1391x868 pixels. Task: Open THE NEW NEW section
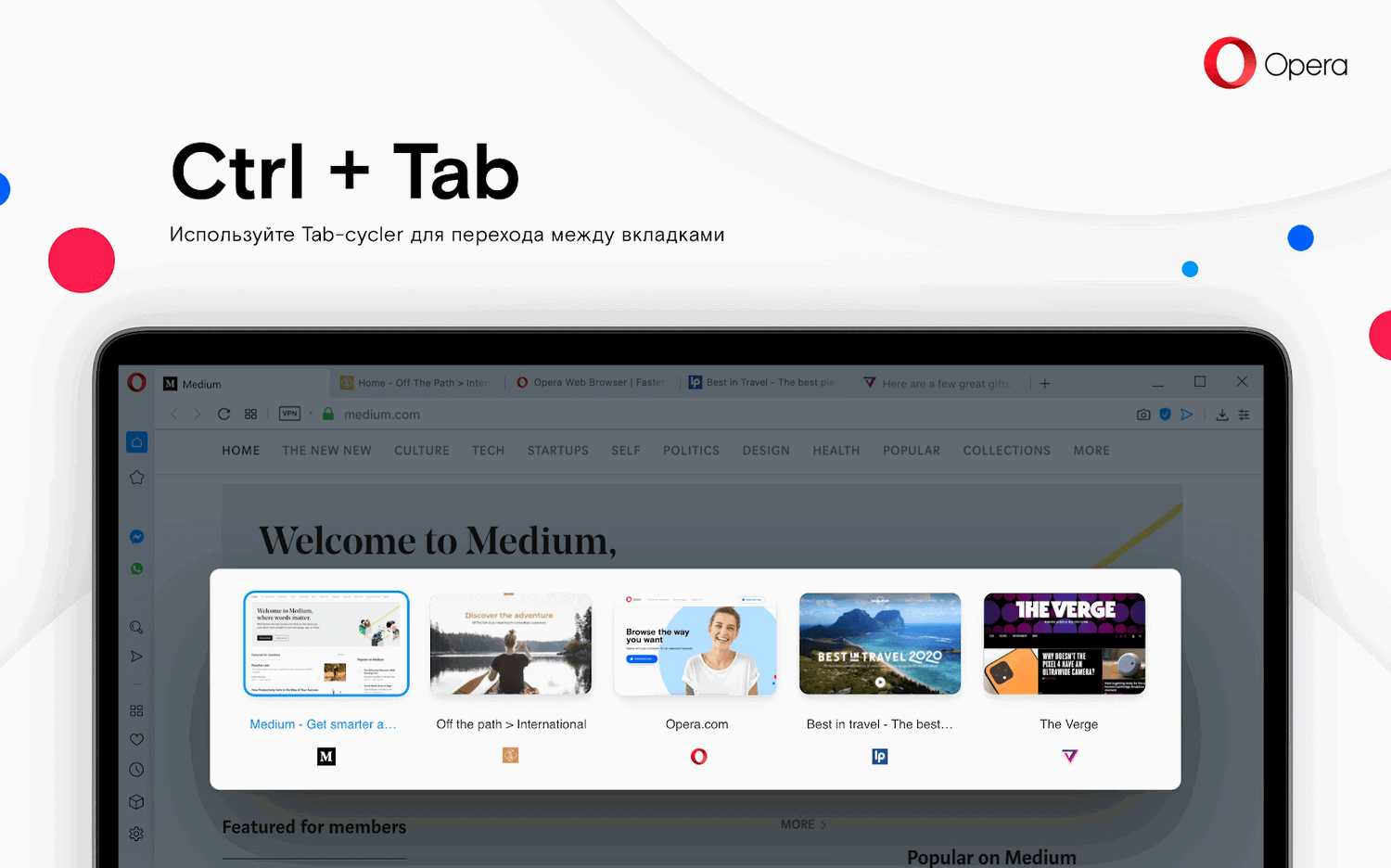click(x=327, y=451)
